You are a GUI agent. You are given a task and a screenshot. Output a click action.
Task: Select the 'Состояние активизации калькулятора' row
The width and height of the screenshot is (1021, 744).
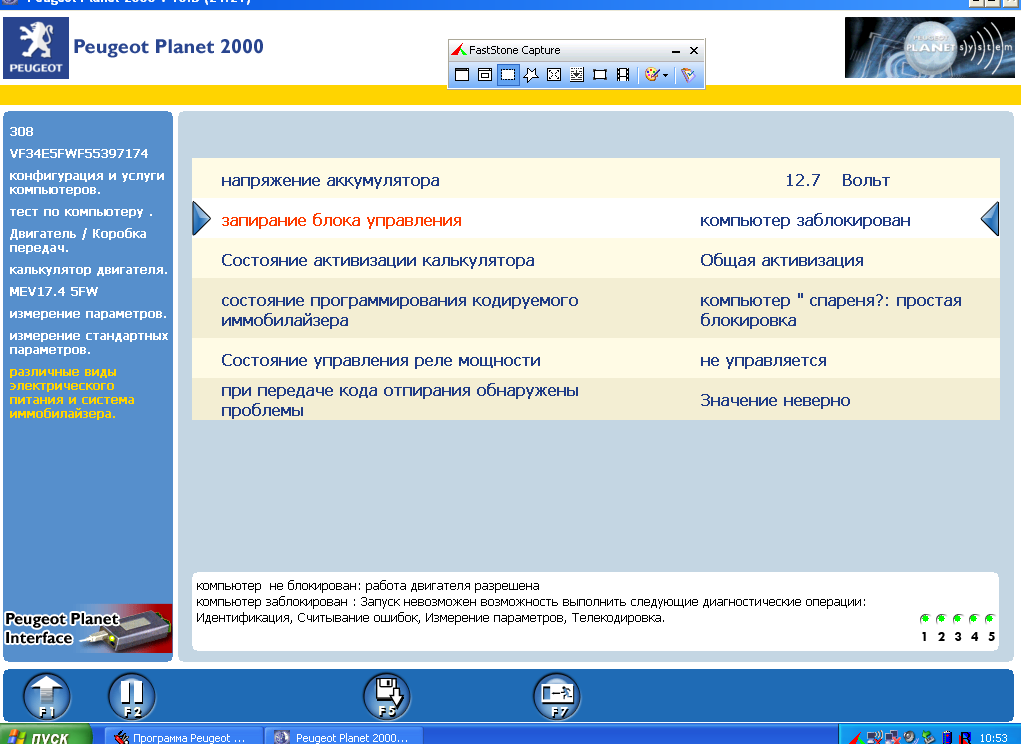(x=596, y=259)
